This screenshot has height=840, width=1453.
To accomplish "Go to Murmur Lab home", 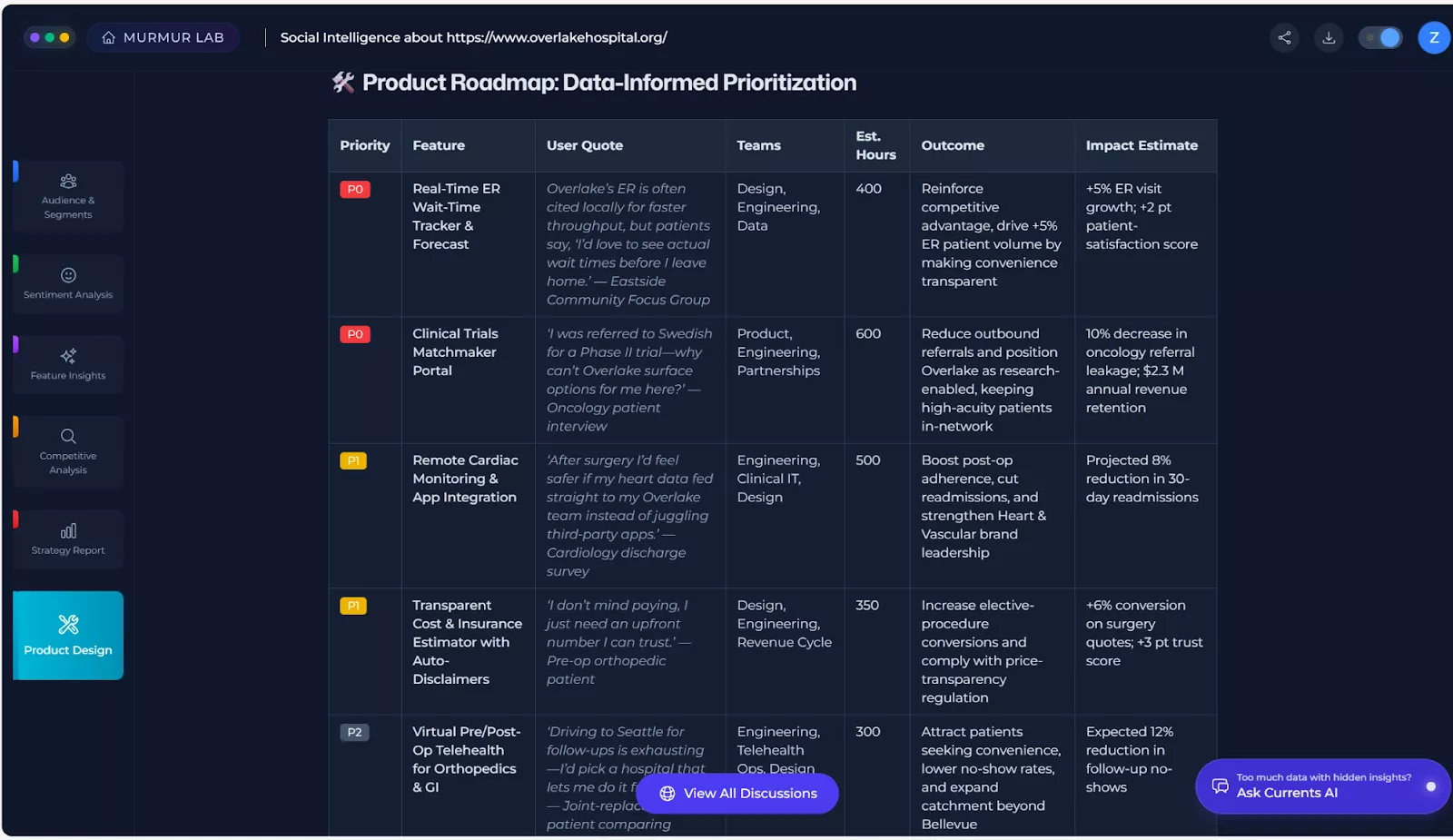I will point(163,37).
